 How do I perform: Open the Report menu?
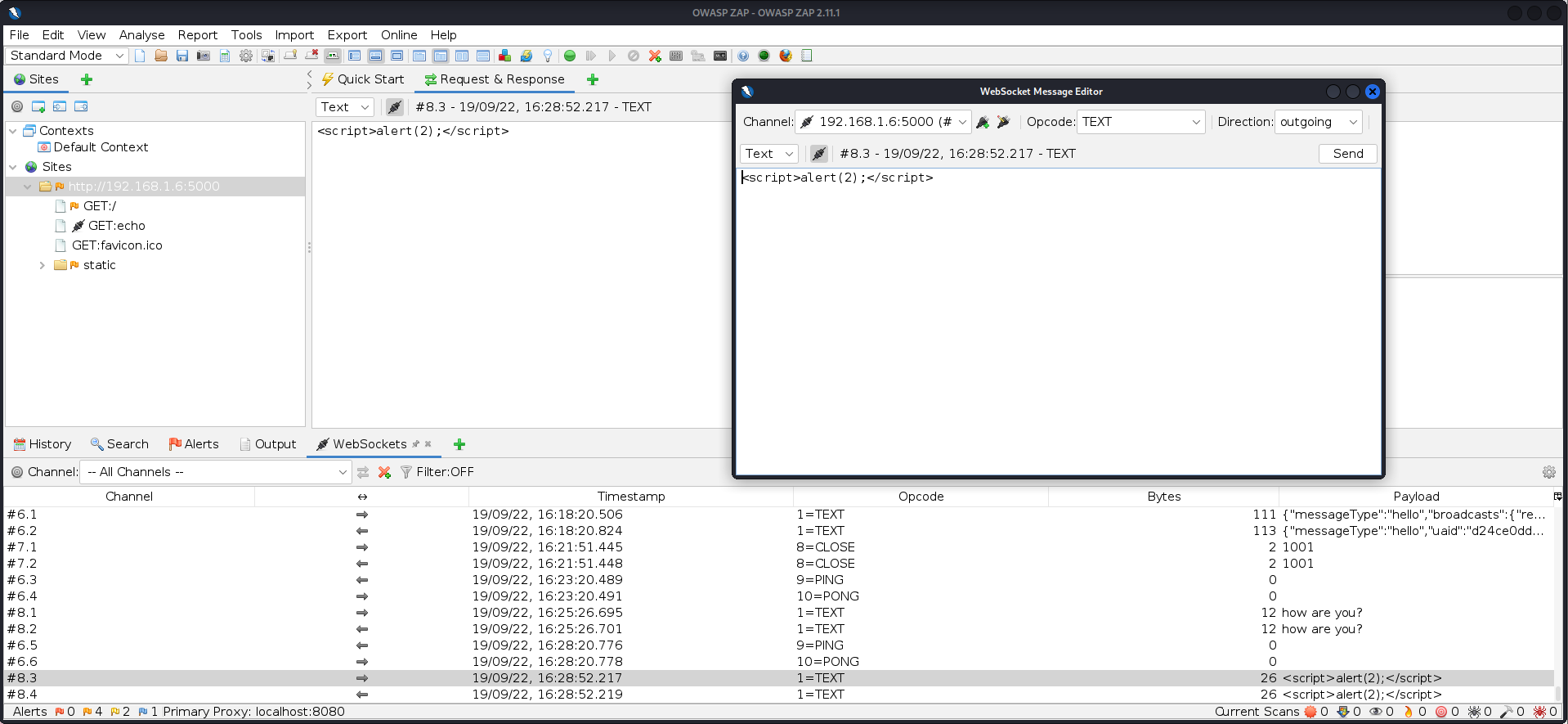click(198, 35)
